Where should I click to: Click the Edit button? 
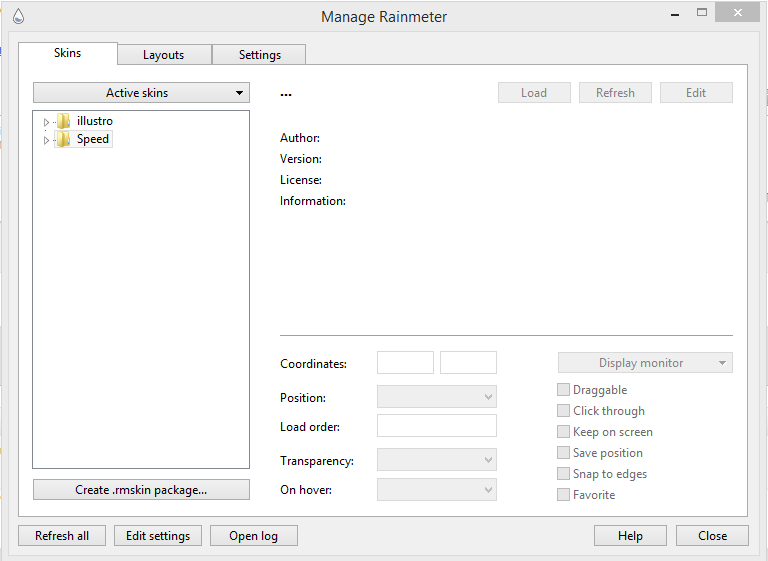pyautogui.click(x=696, y=93)
